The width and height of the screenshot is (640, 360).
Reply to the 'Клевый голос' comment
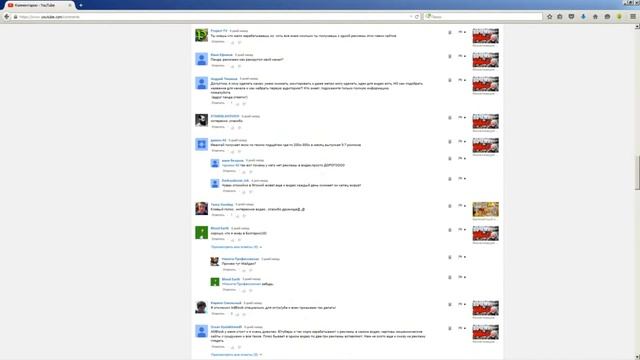tap(218, 215)
